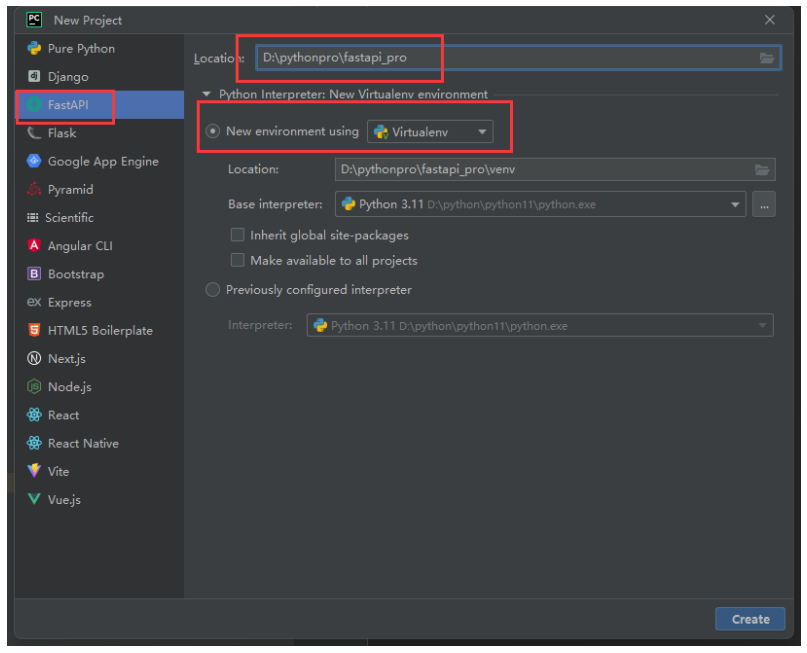This screenshot has height=653, width=807.
Task: Select Django project type
Action: tap(99, 77)
